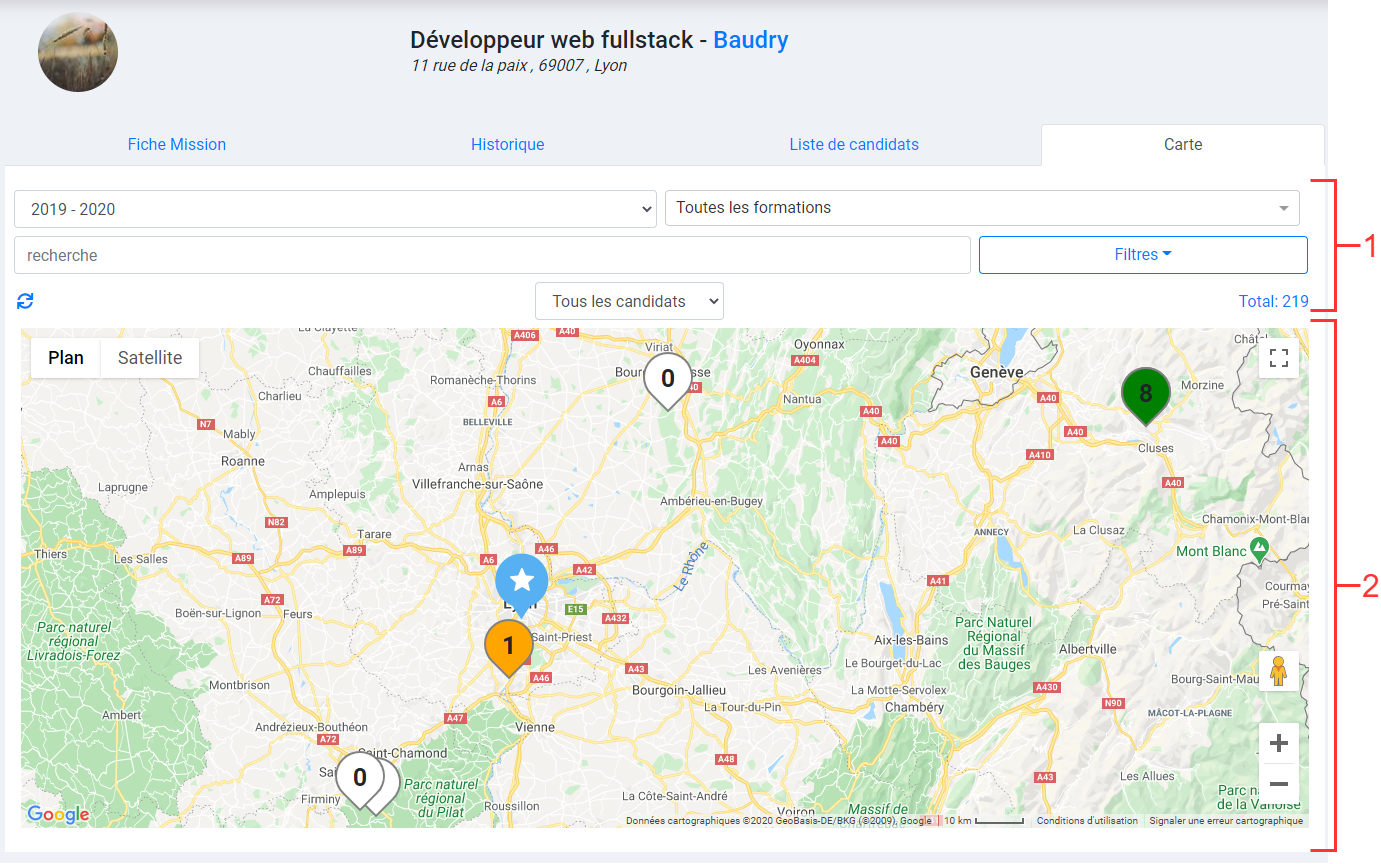Click the blue star mission marker
The width and height of the screenshot is (1381, 864).
click(x=522, y=581)
